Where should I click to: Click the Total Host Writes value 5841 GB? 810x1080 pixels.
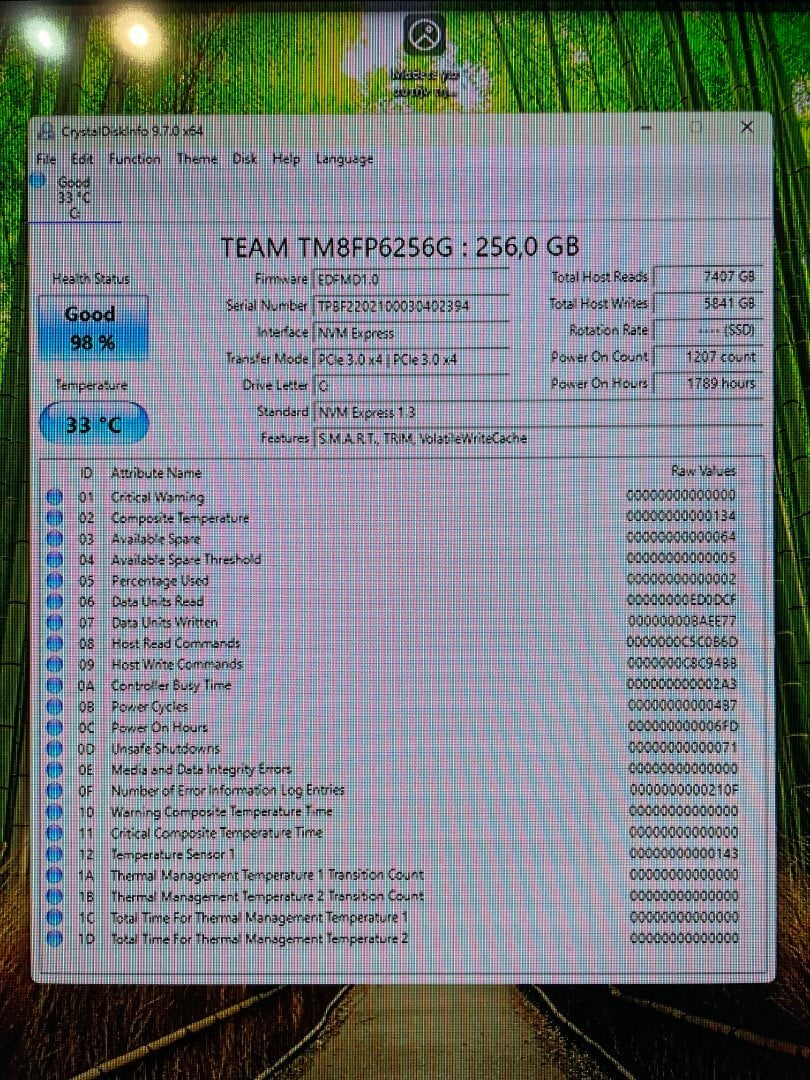pos(707,303)
